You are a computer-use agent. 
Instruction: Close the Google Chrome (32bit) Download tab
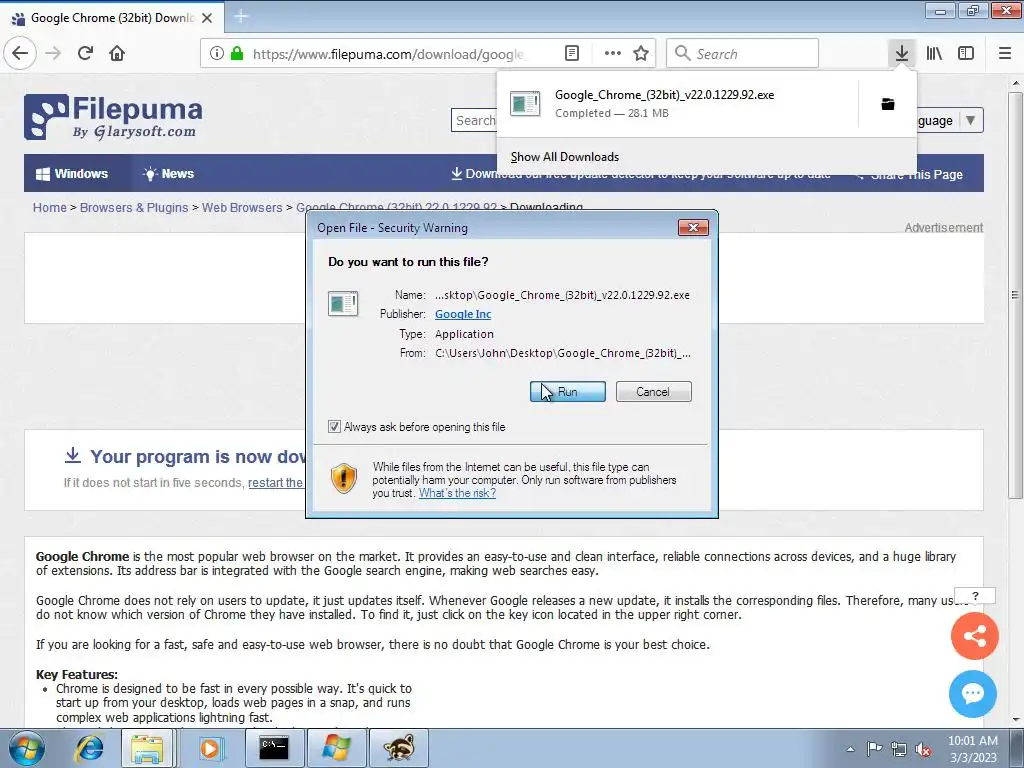[x=207, y=18]
